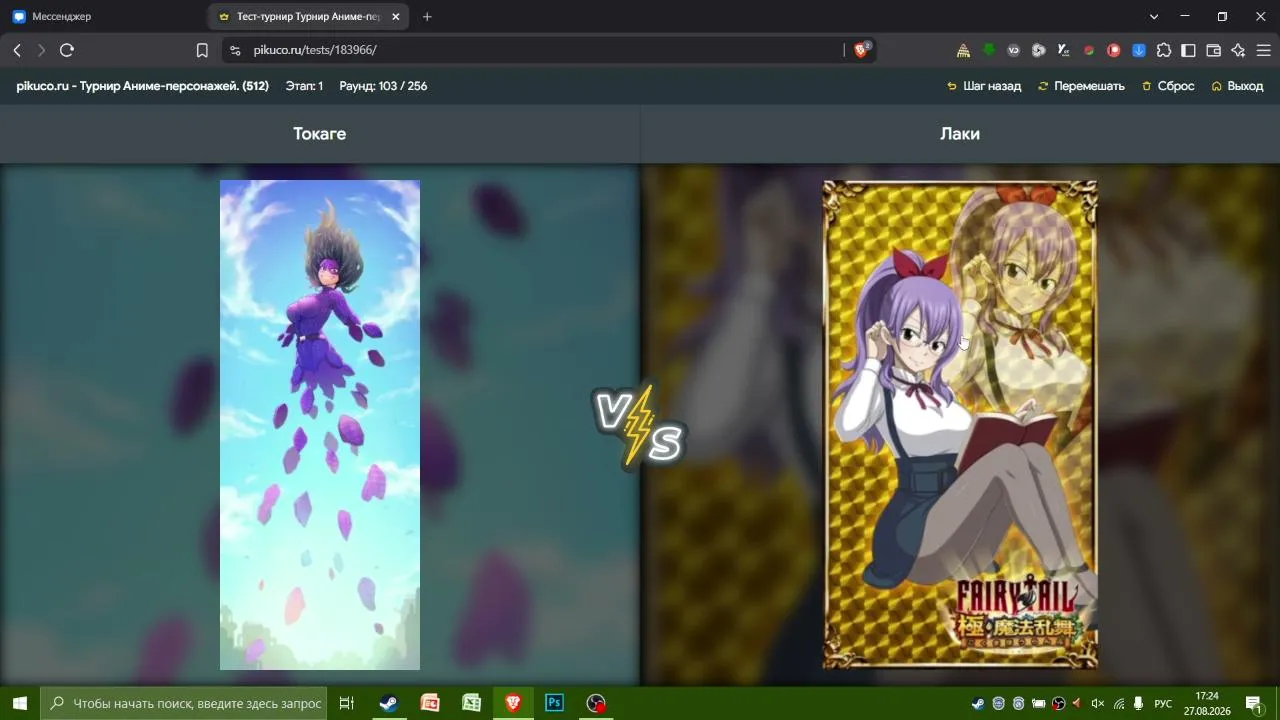Vote for Токаге by clicking its name header

coord(320,134)
